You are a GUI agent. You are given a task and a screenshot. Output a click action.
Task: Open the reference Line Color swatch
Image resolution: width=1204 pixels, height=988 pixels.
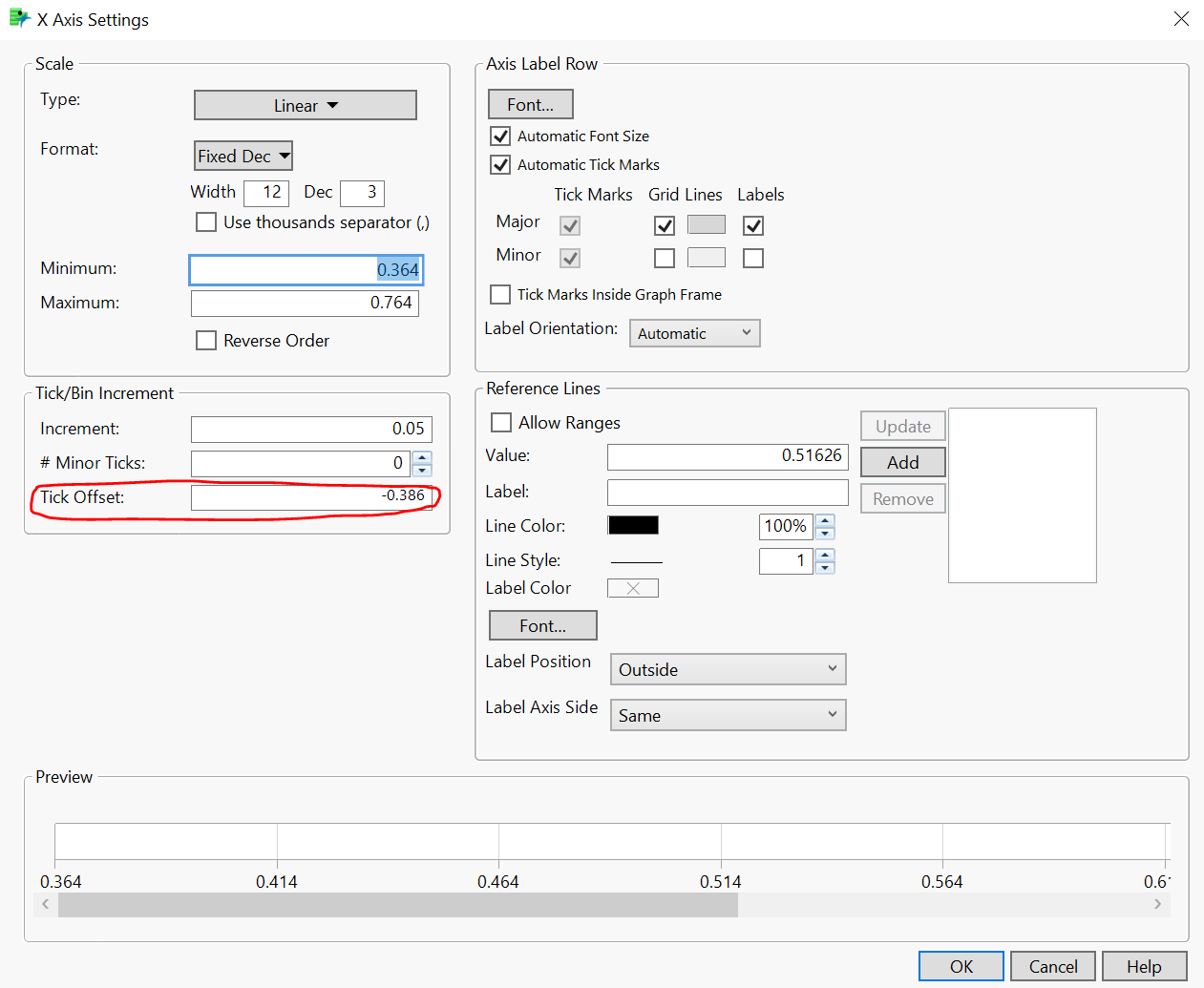point(632,525)
